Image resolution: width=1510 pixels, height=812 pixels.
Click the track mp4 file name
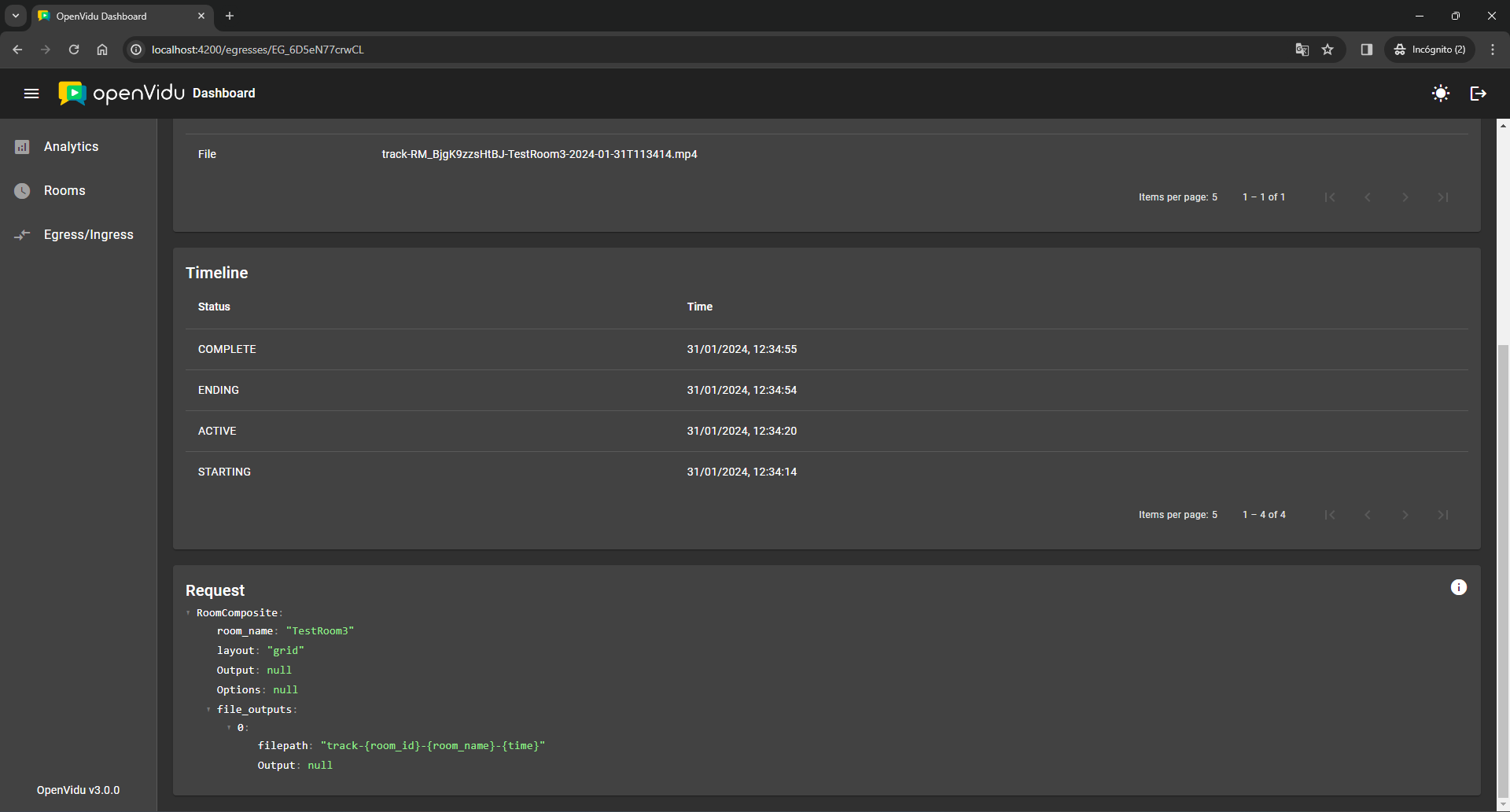539,154
